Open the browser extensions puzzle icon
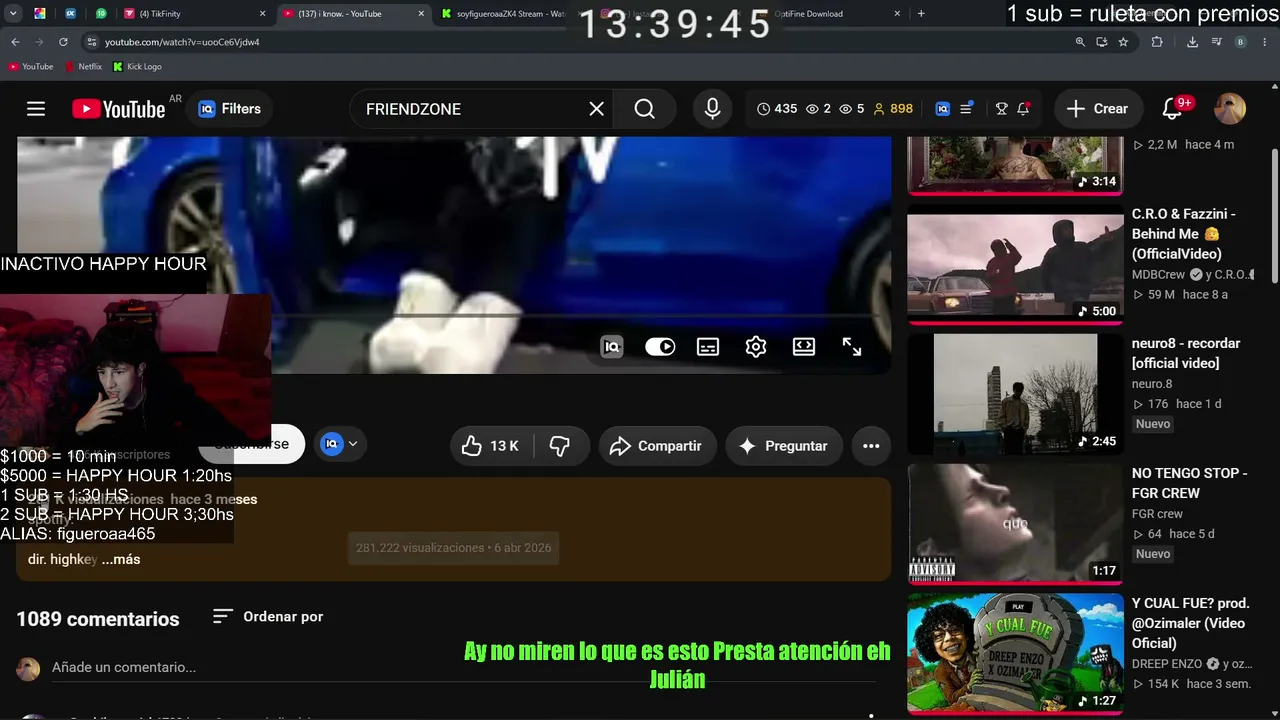 point(1157,42)
